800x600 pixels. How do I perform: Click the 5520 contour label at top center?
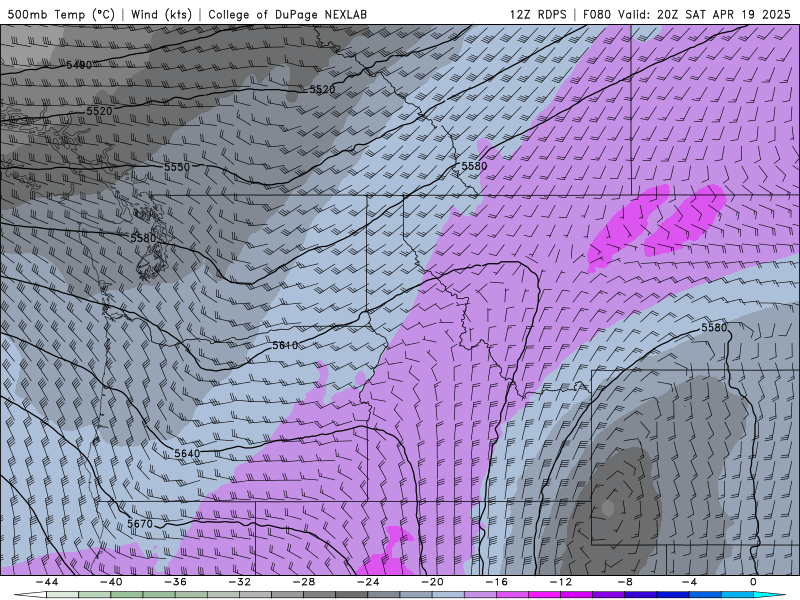coord(322,89)
